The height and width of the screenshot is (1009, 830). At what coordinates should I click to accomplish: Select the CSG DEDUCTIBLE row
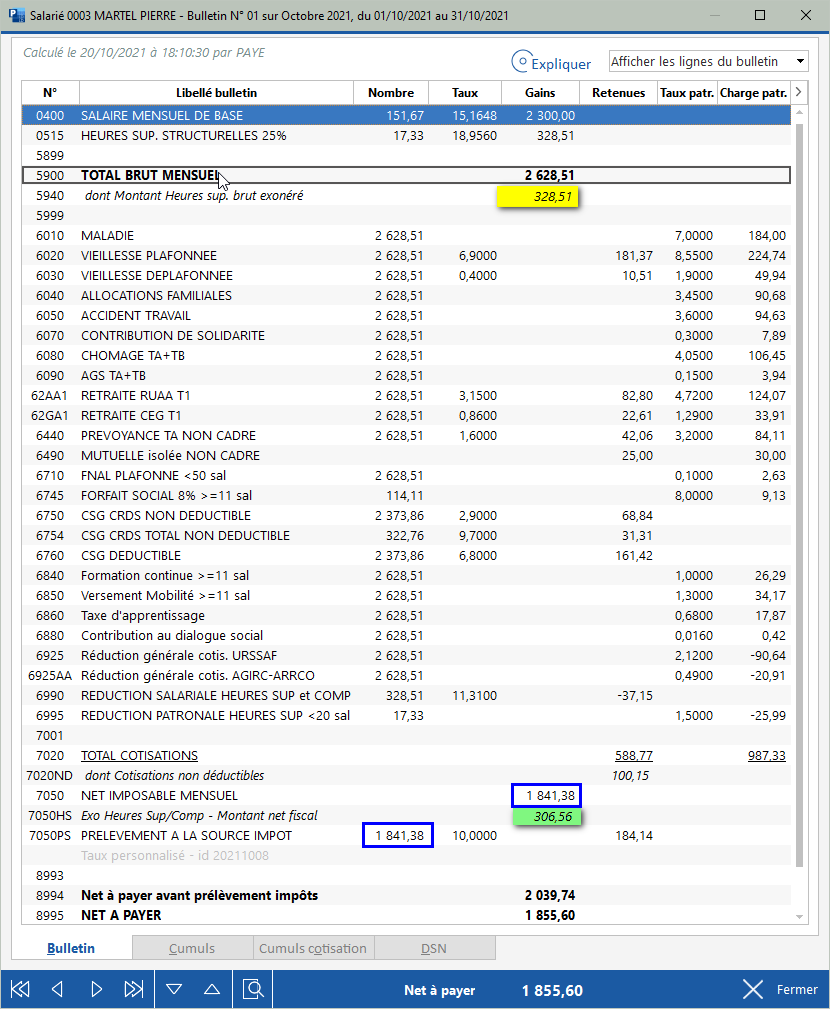tap(406, 555)
